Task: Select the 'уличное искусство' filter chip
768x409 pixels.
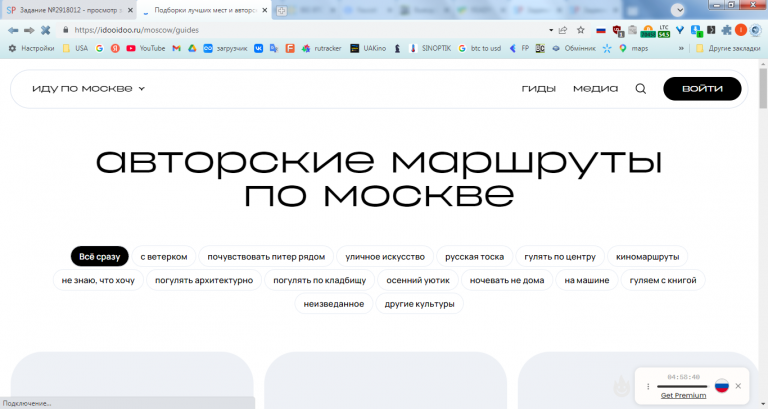Action: 385,256
